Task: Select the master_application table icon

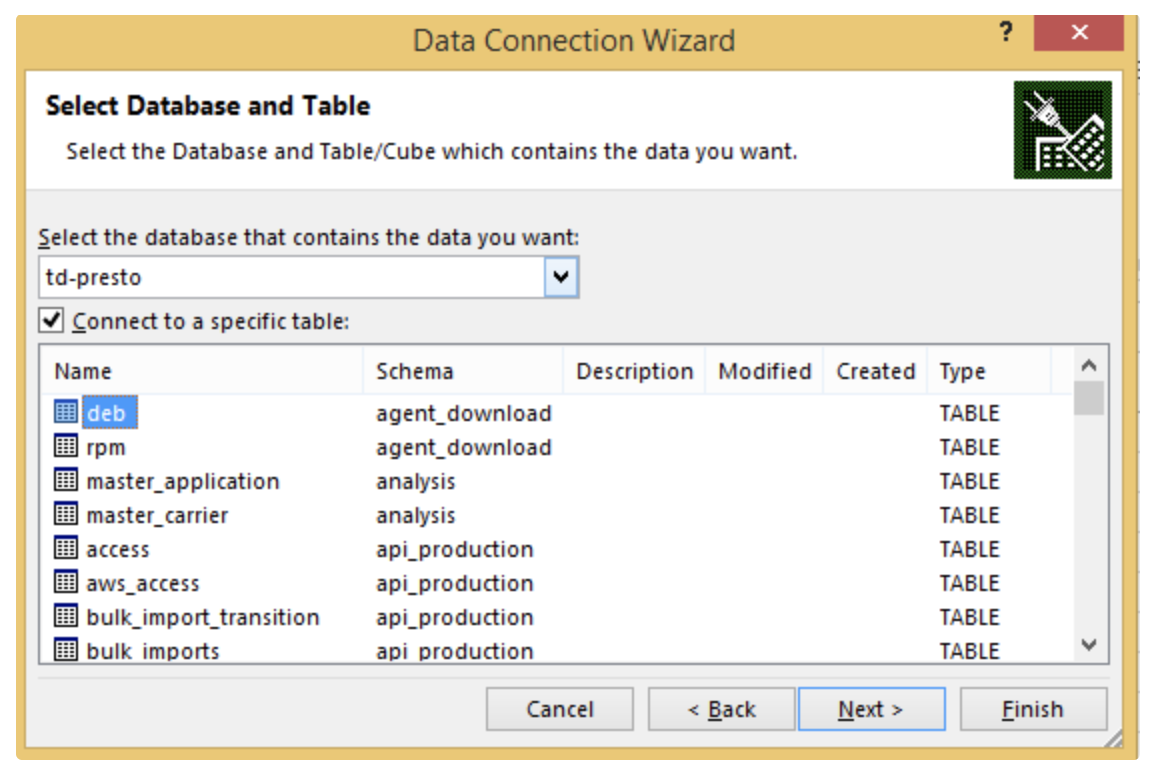Action: pos(66,480)
